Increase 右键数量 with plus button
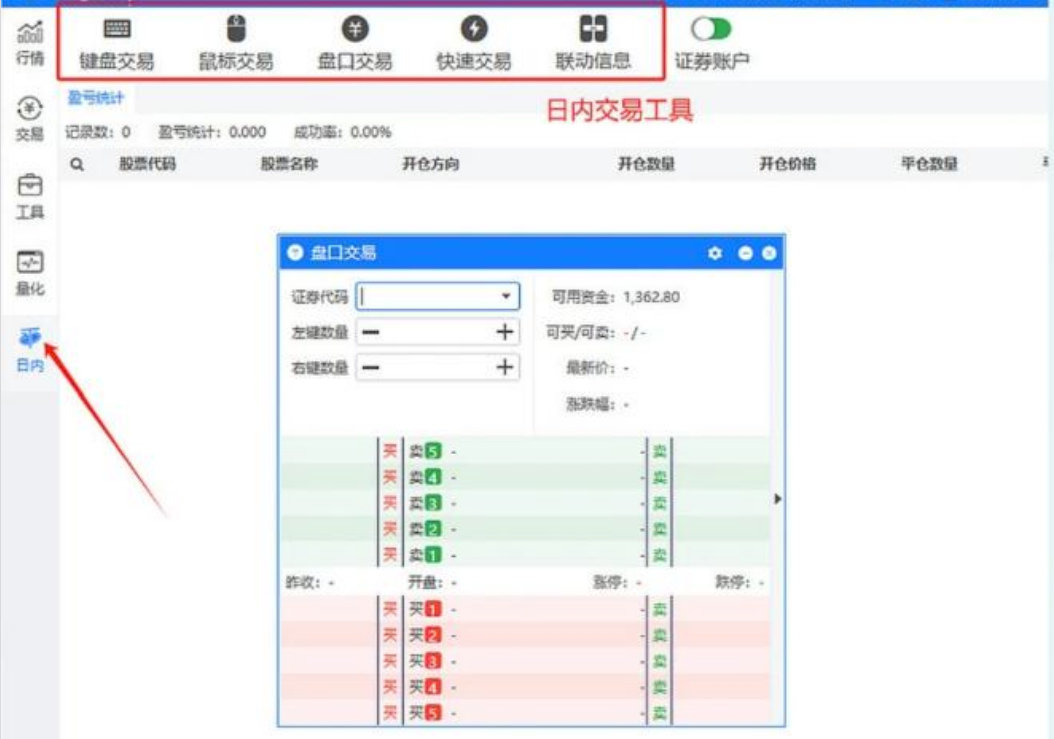The height and width of the screenshot is (739, 1054). (504, 368)
